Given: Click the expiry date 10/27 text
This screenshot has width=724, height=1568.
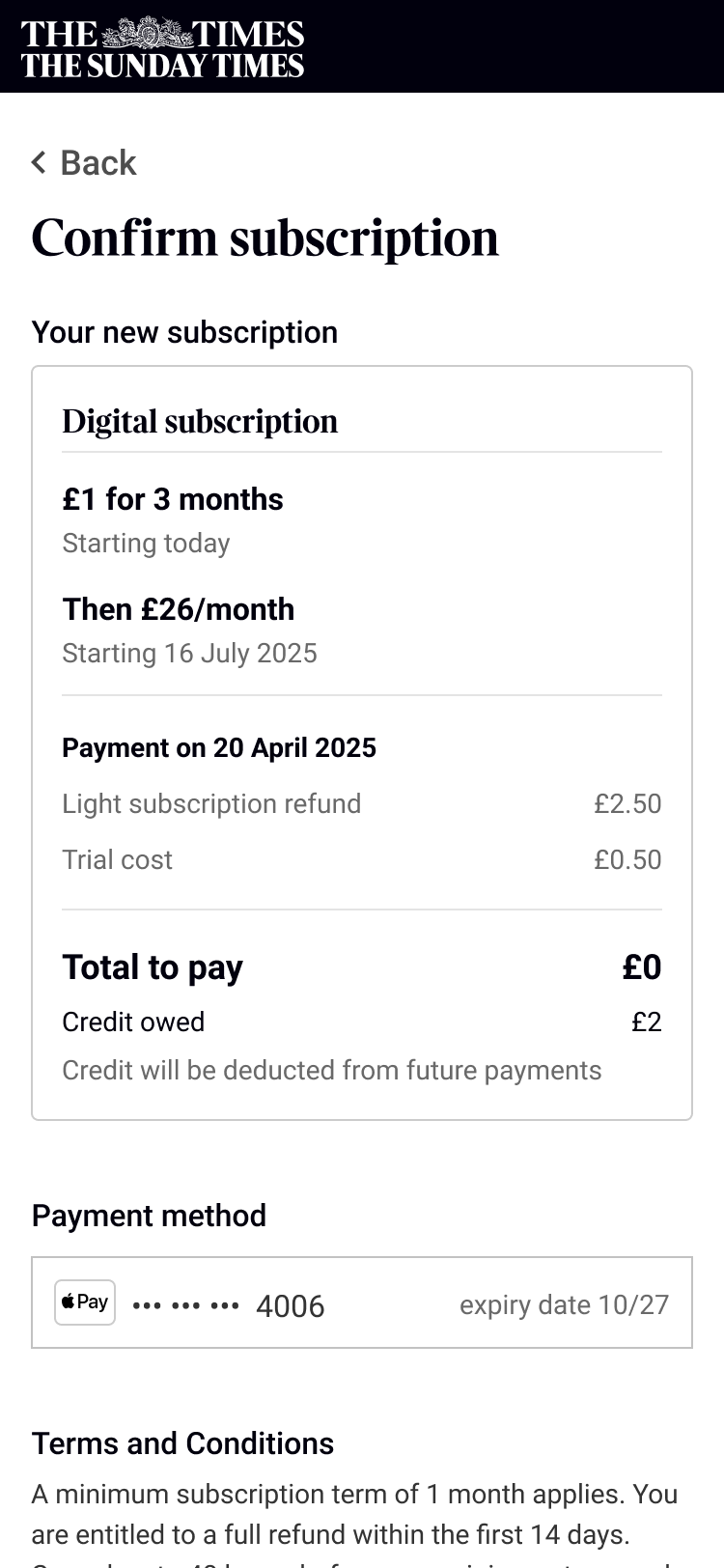Looking at the screenshot, I should click(x=564, y=1304).
